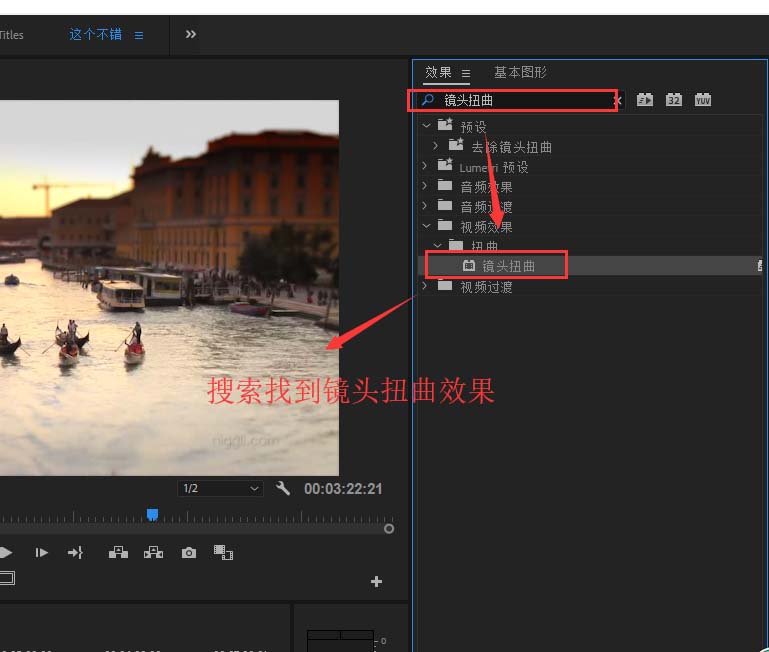Toggle the 32-bit color effects filter
The height and width of the screenshot is (652, 769).
pos(674,100)
